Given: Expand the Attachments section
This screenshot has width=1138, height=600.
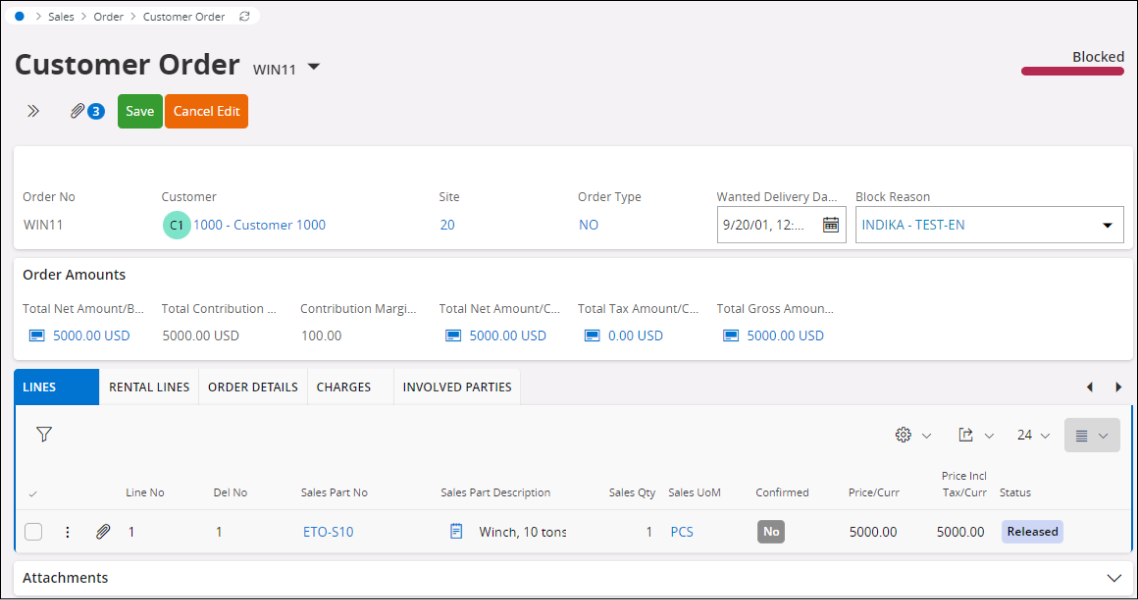Looking at the screenshot, I should click(1115, 578).
